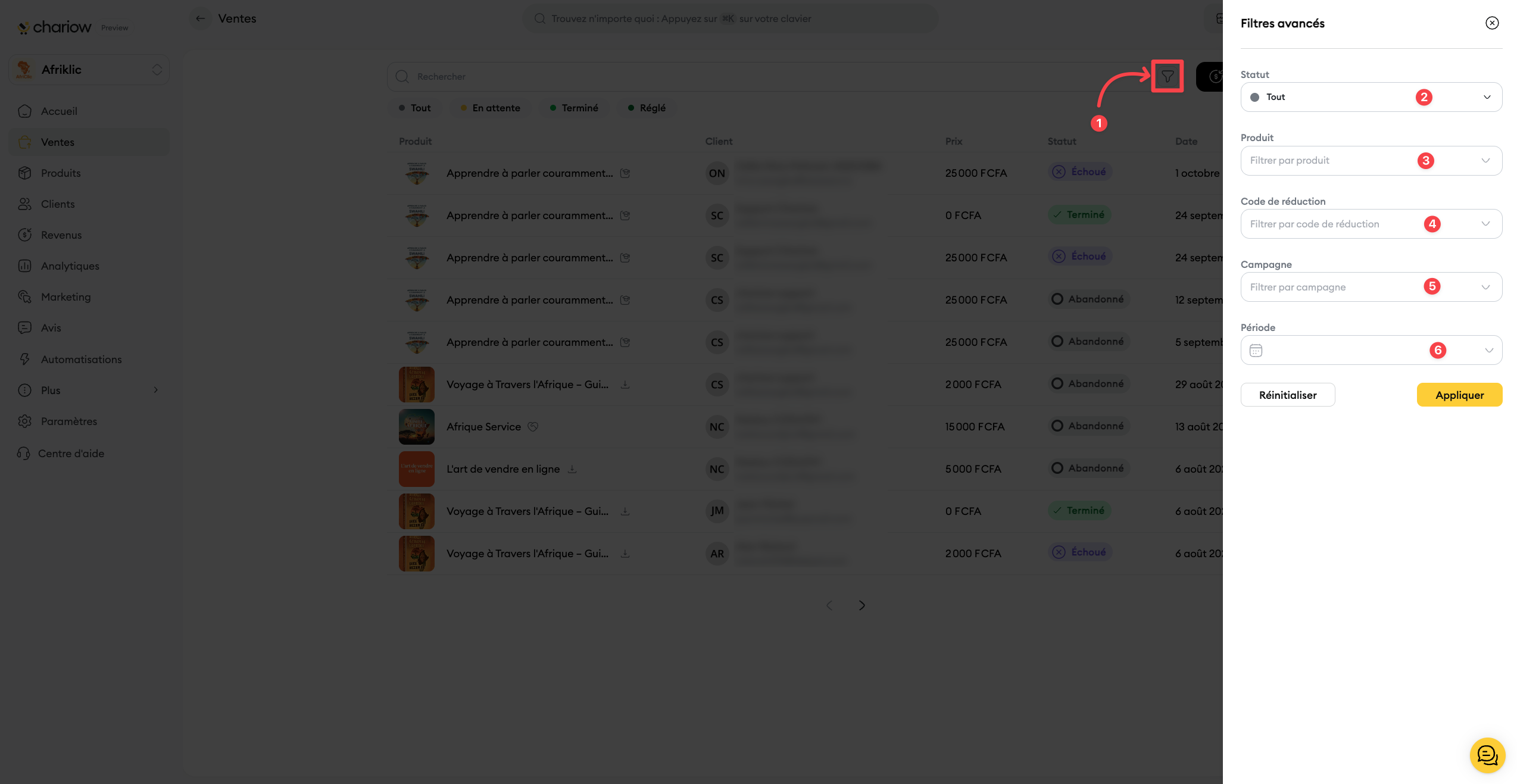Select the Terminé status tab
The height and width of the screenshot is (784, 1517).
coord(574,108)
